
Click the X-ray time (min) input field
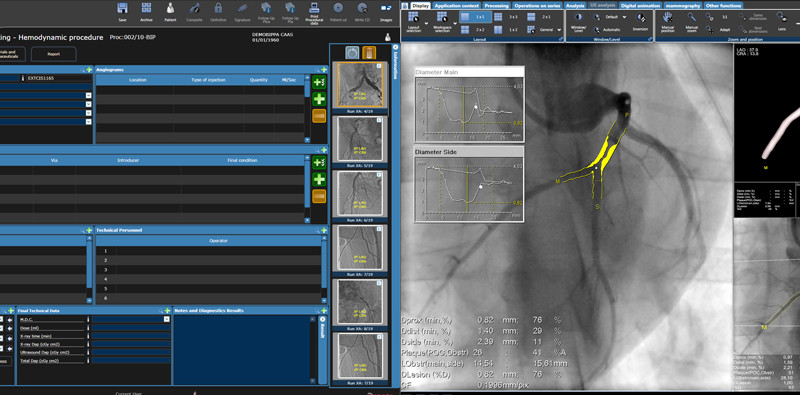tap(131, 336)
